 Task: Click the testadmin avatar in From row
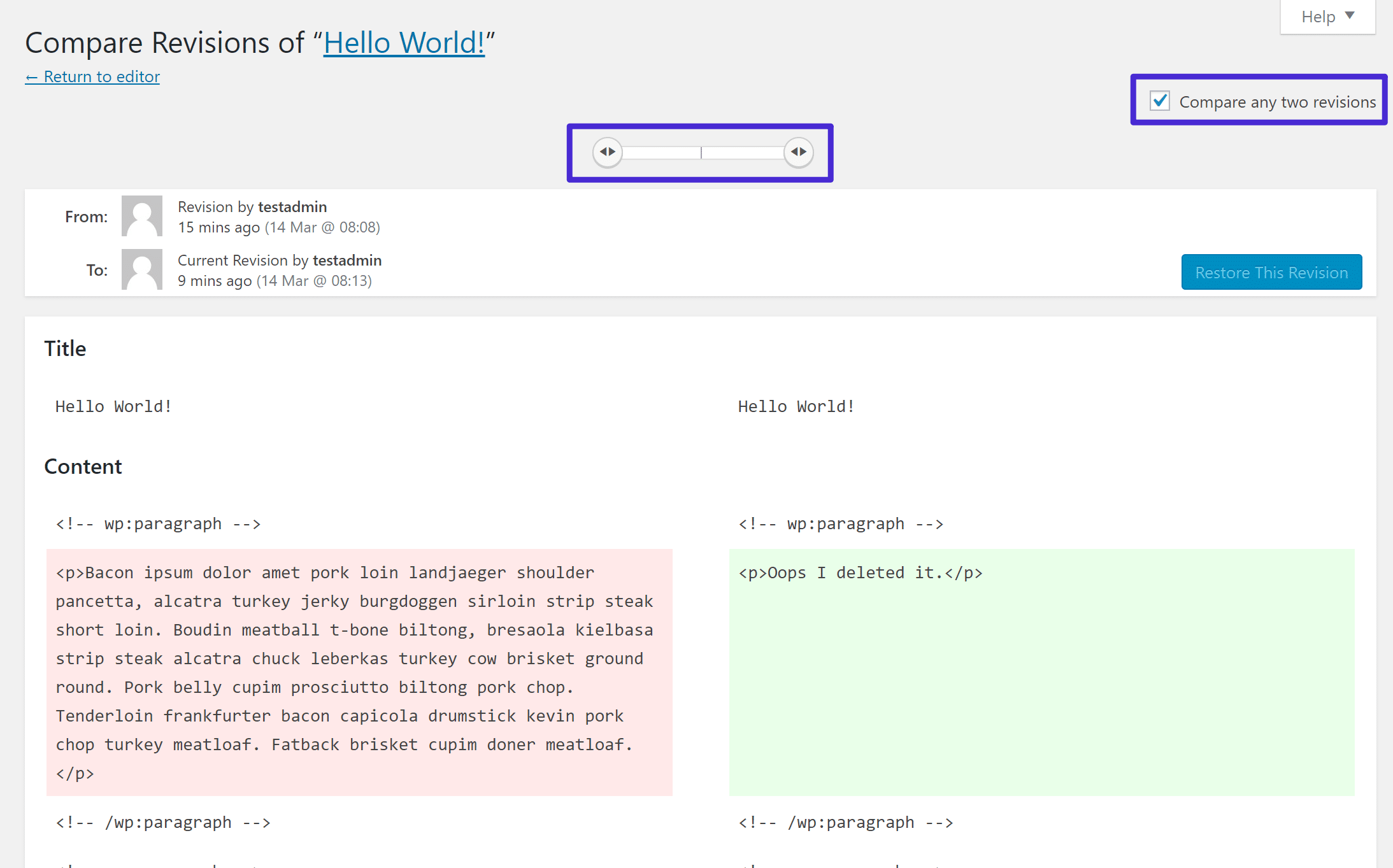tap(141, 217)
